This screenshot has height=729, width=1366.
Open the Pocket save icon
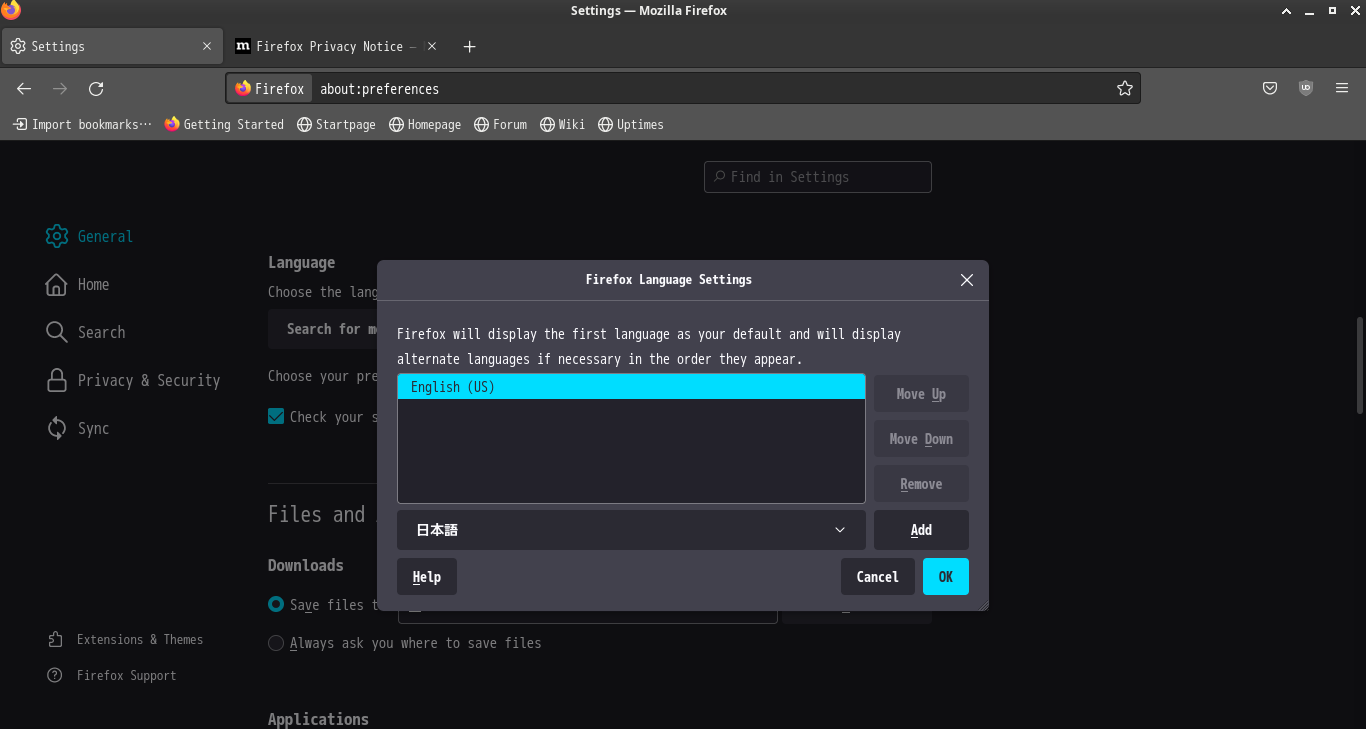(x=1270, y=89)
